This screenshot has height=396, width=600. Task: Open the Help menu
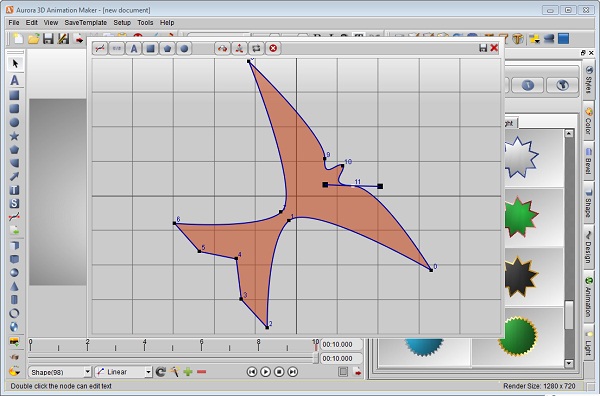167,23
